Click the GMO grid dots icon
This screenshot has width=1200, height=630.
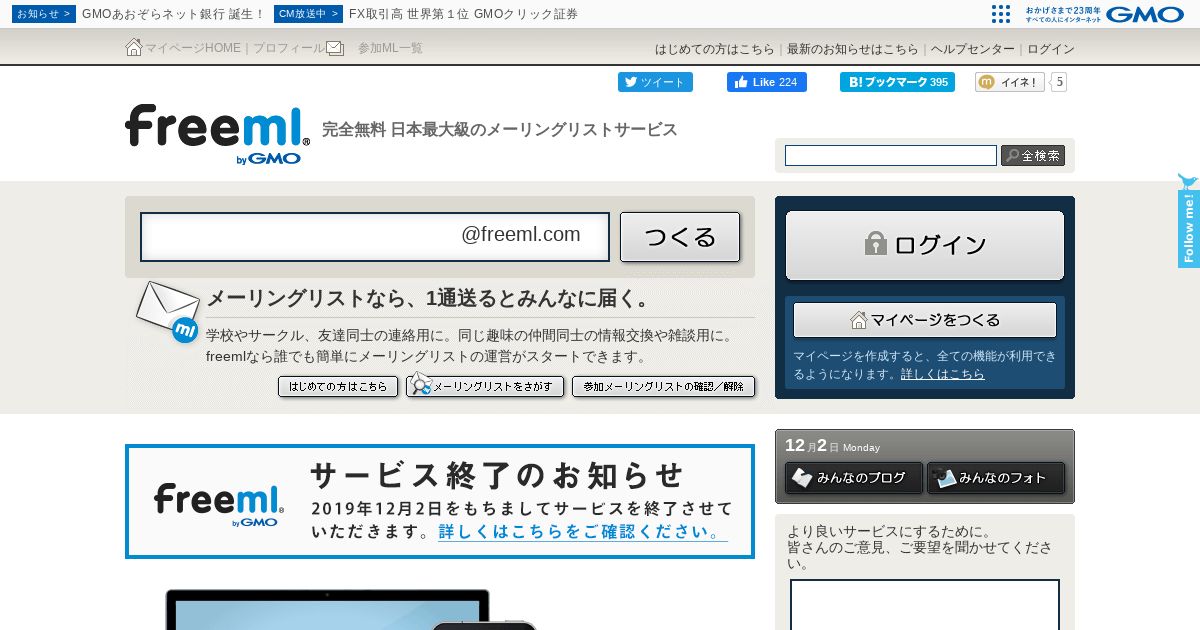[1001, 14]
